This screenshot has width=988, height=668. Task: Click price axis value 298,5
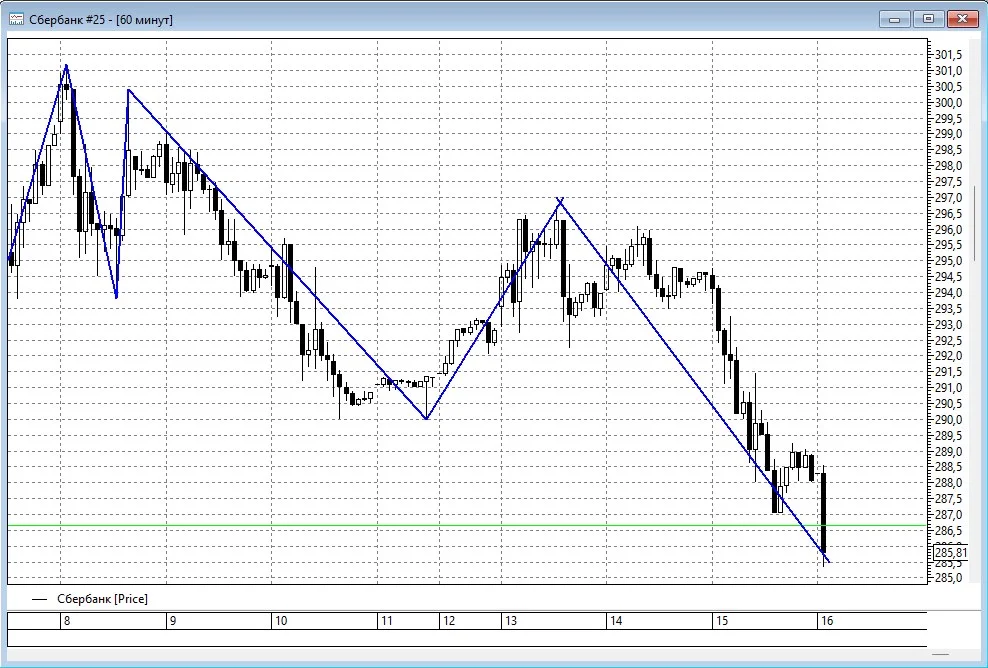(x=948, y=150)
